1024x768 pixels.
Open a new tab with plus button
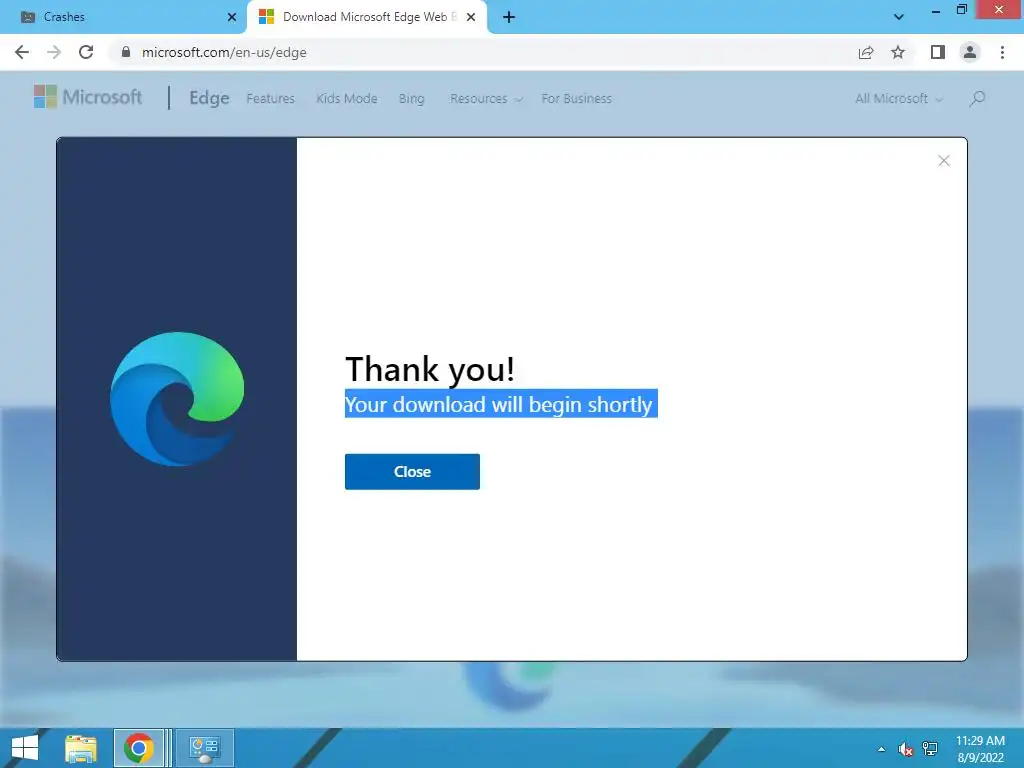tap(509, 17)
